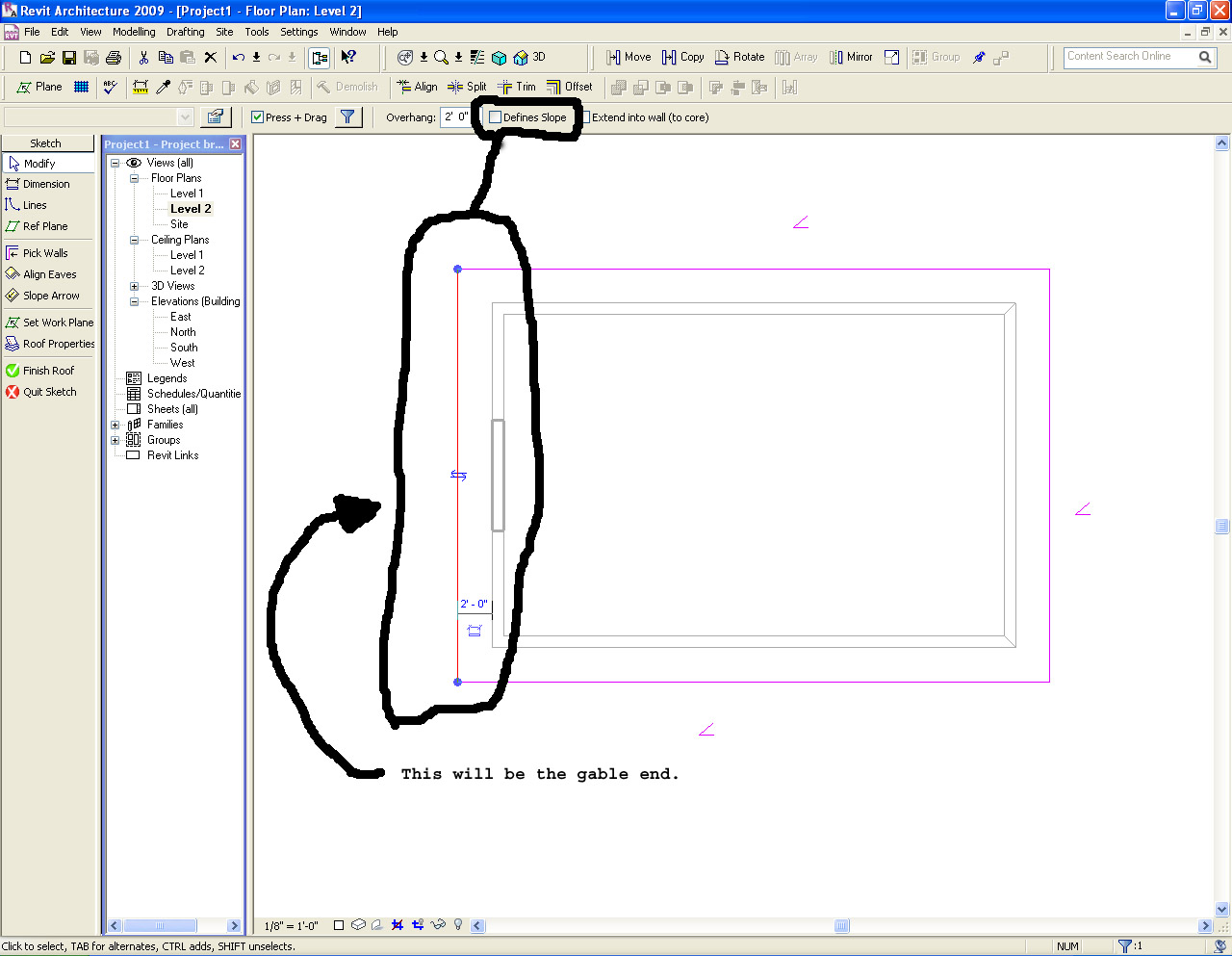Pin the element with the pushpin icon
Viewport: 1232px width, 956px height.
pos(979,58)
